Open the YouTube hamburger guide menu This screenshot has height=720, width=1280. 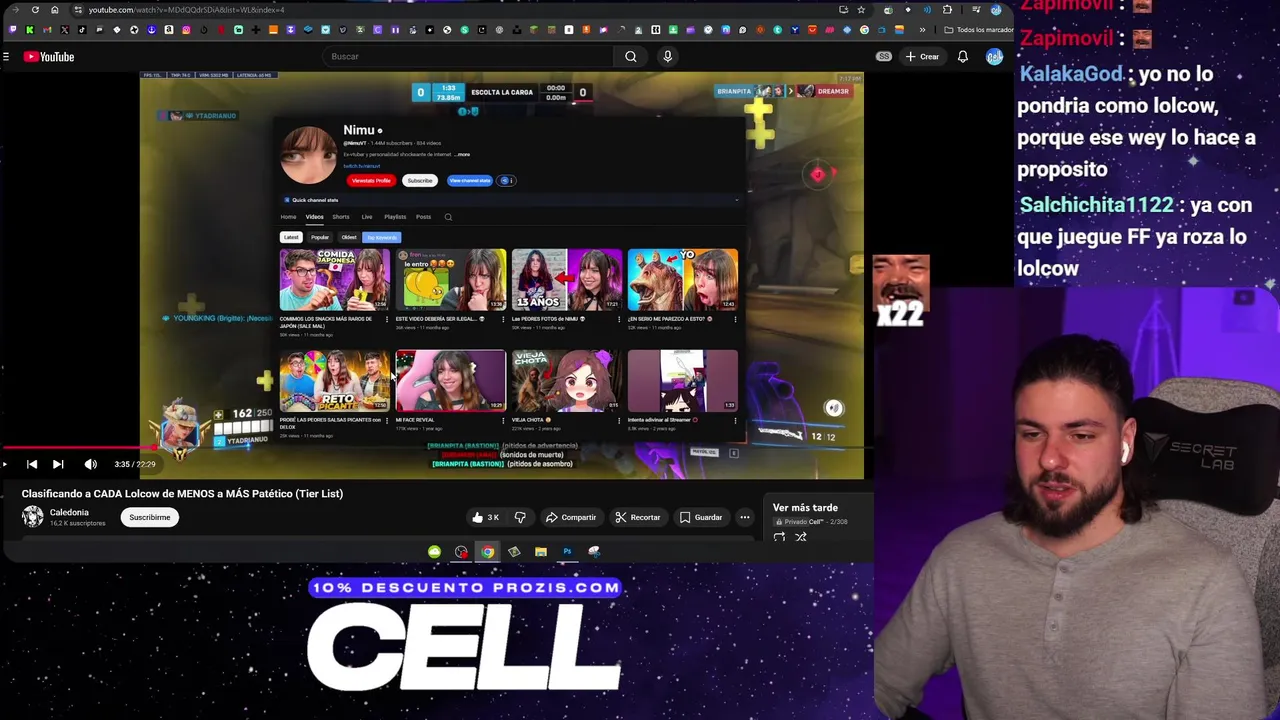coord(6,57)
